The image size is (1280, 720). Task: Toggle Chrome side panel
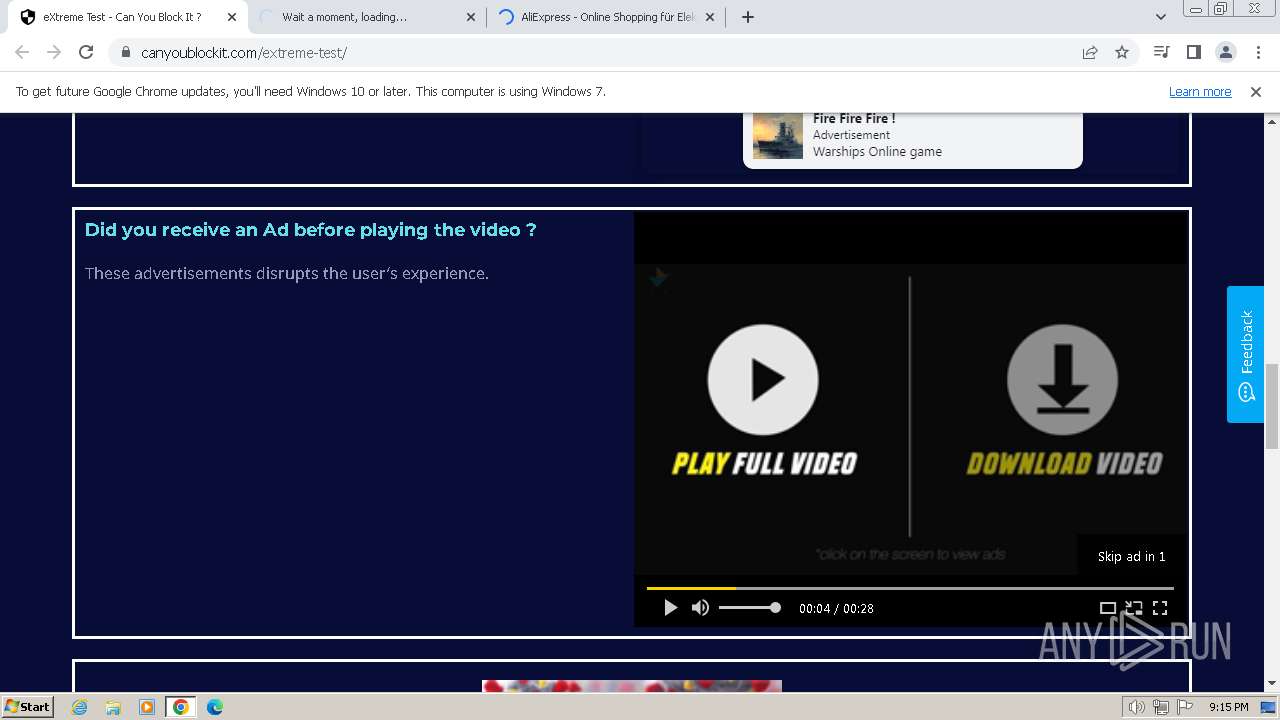tap(1193, 52)
